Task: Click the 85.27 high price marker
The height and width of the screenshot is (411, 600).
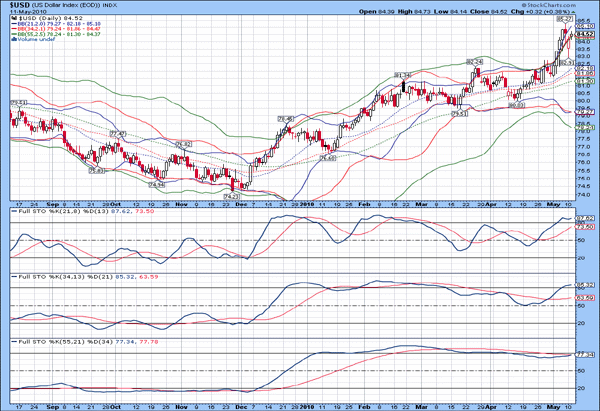Action: click(x=564, y=19)
